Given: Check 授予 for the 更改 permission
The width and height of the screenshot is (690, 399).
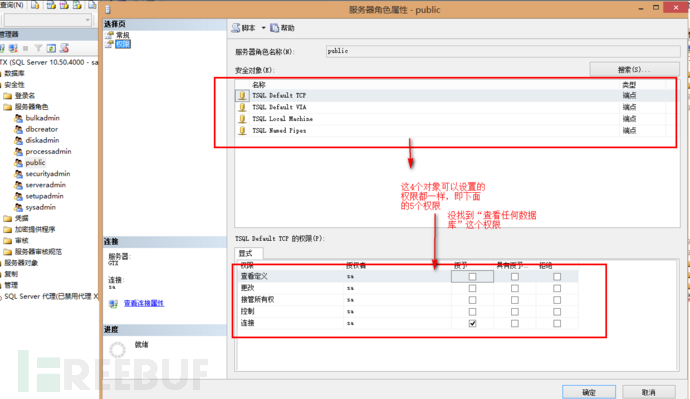Looking at the screenshot, I should click(472, 288).
